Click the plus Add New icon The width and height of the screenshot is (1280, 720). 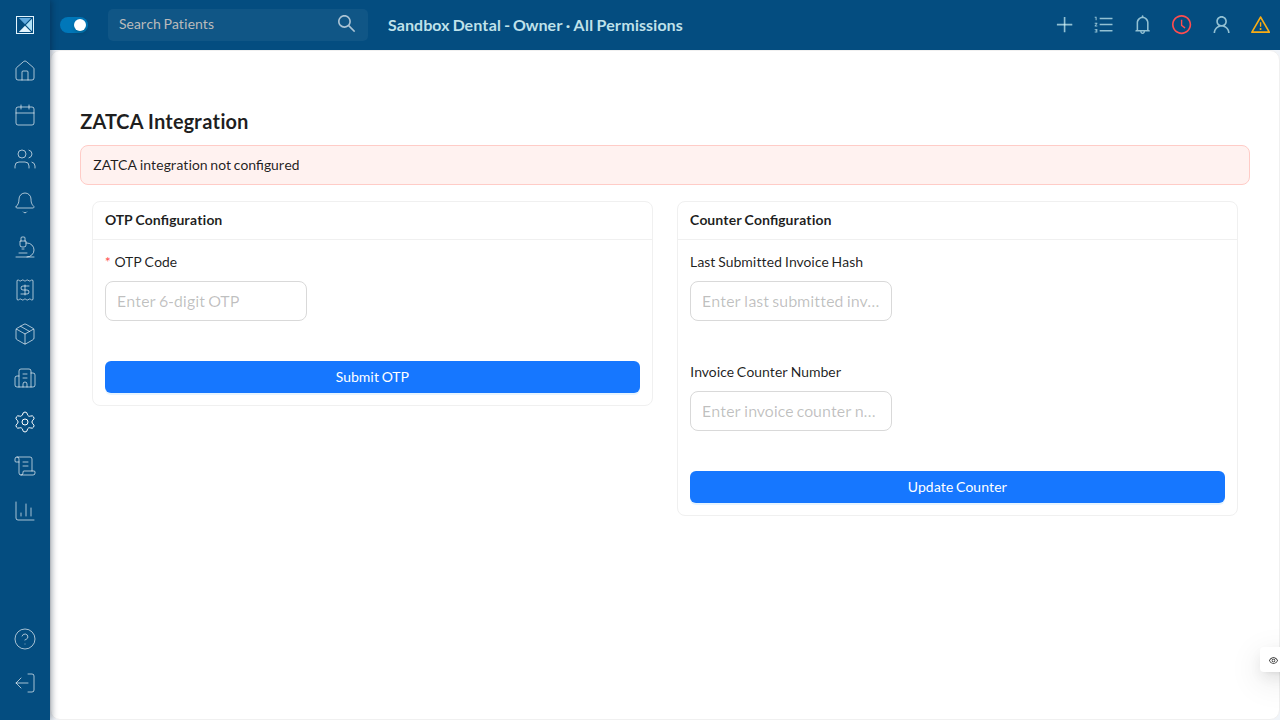pos(1065,25)
